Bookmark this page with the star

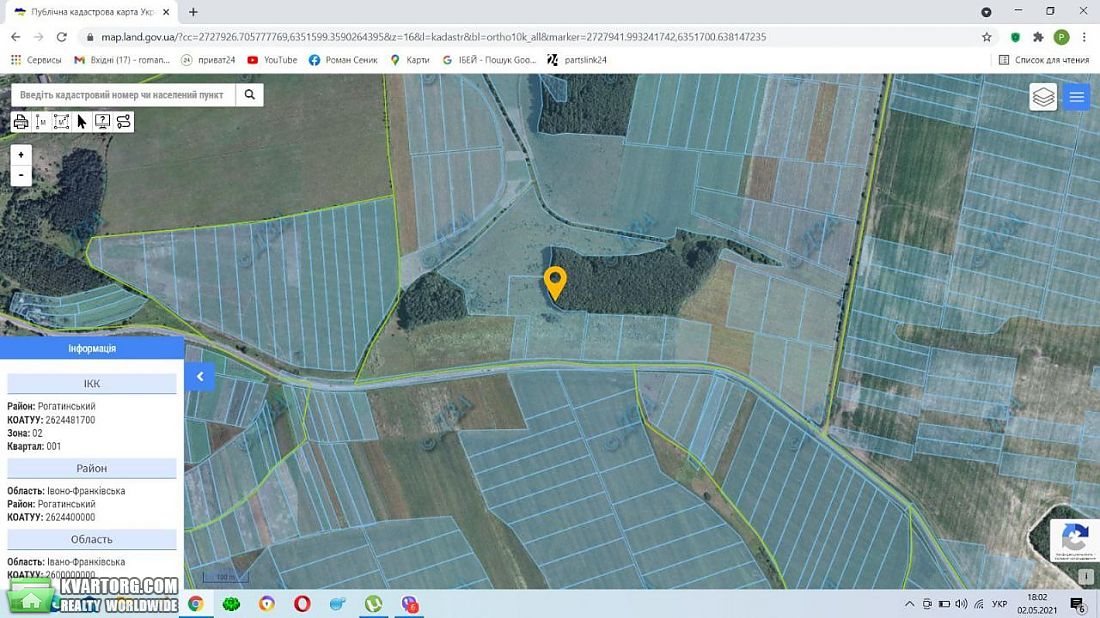(986, 36)
